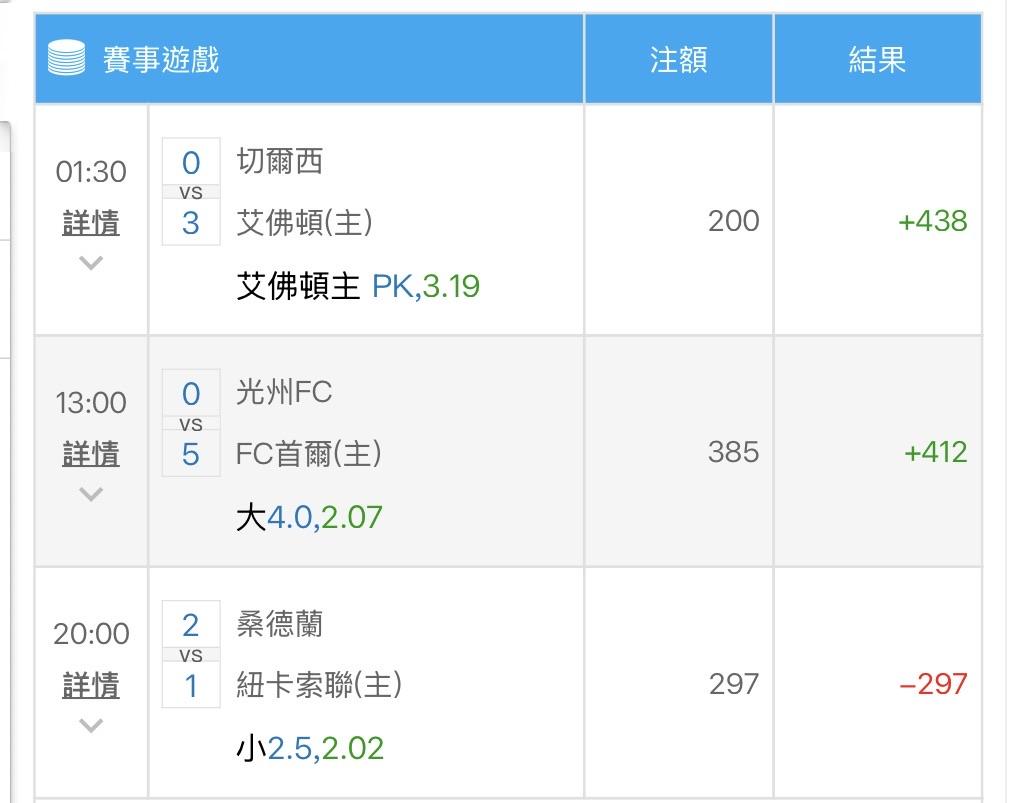
Task: Click the 注額 column header
Action: point(678,60)
